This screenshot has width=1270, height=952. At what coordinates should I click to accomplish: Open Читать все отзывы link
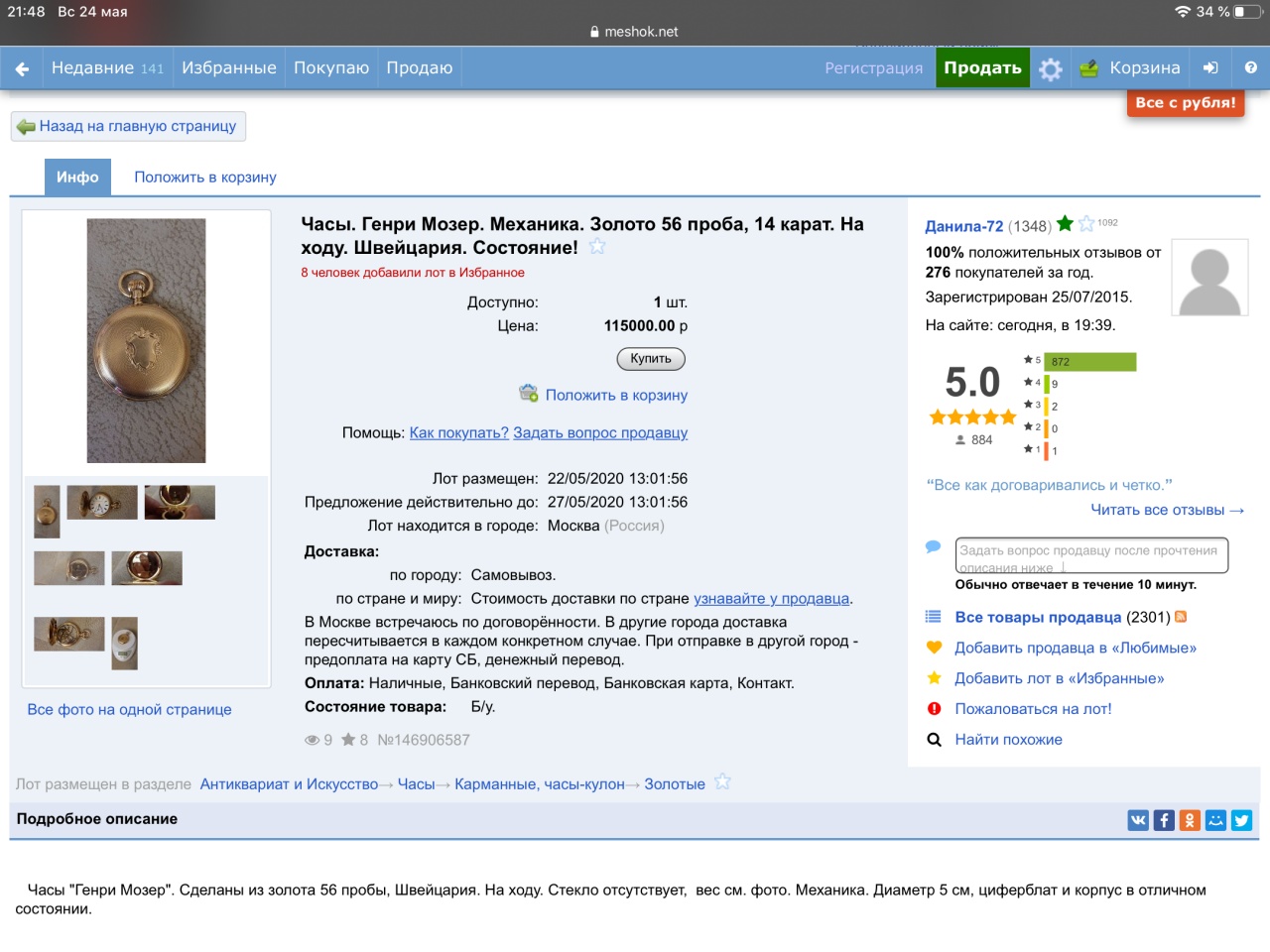point(1167,510)
